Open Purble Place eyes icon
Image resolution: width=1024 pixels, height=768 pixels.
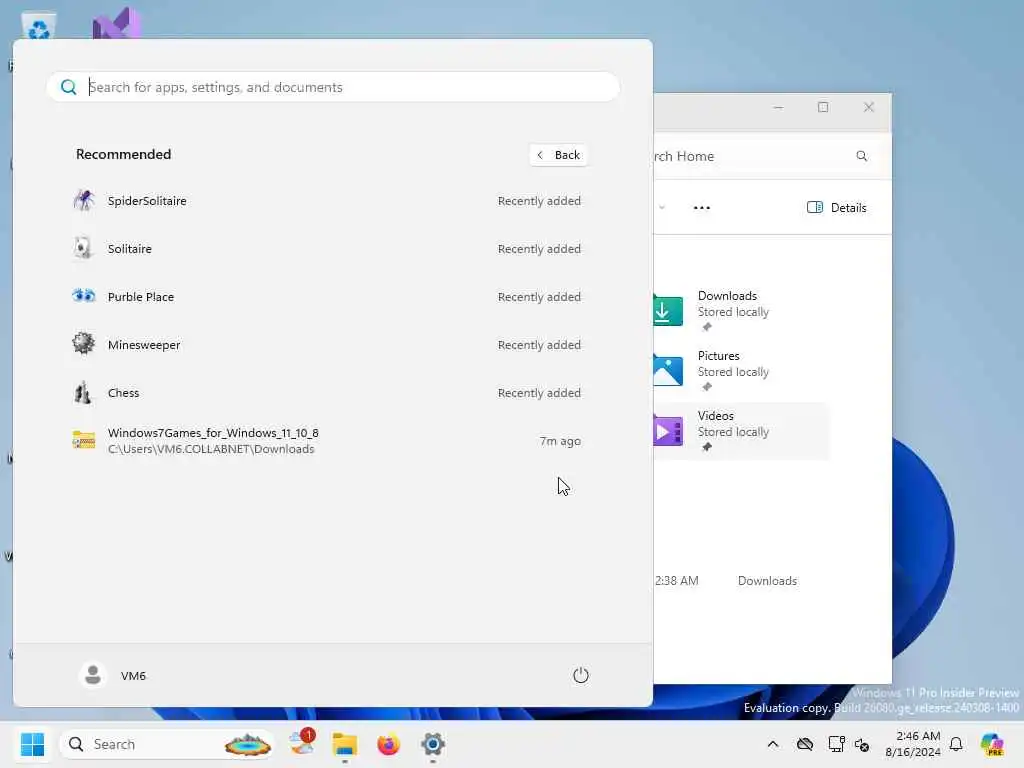(84, 296)
